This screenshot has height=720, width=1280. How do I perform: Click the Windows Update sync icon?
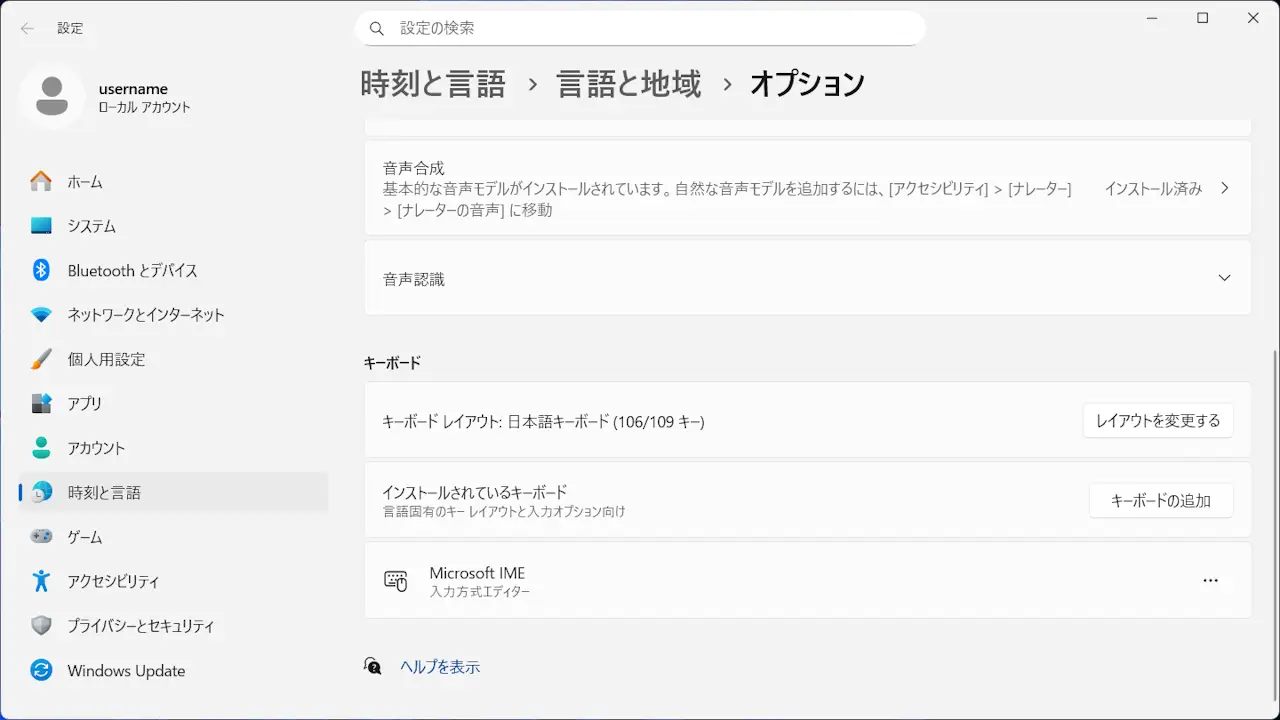point(41,670)
